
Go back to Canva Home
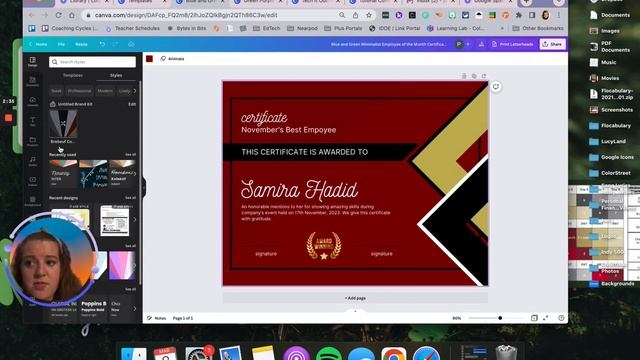[39, 44]
